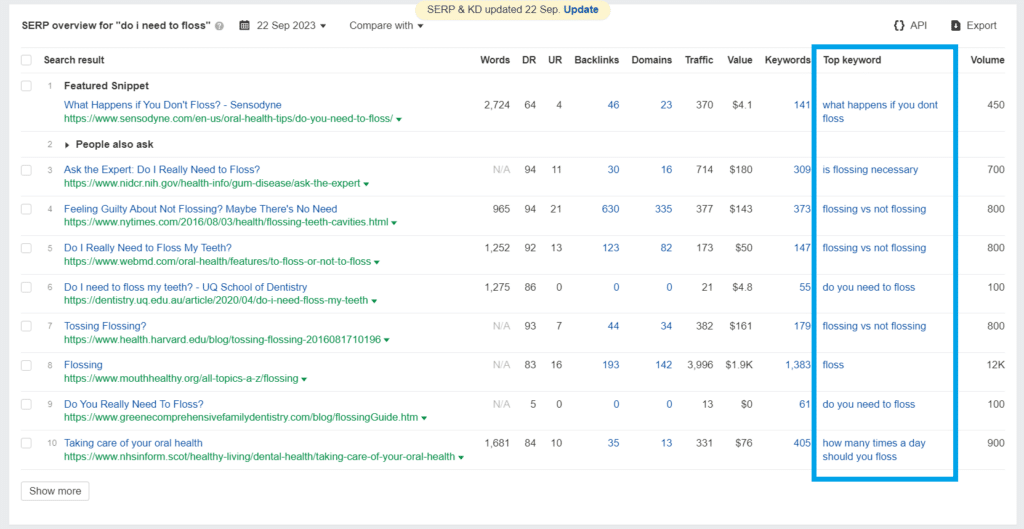Image resolution: width=1024 pixels, height=529 pixels.
Task: Click the Top keyword column header
Action: tap(852, 60)
